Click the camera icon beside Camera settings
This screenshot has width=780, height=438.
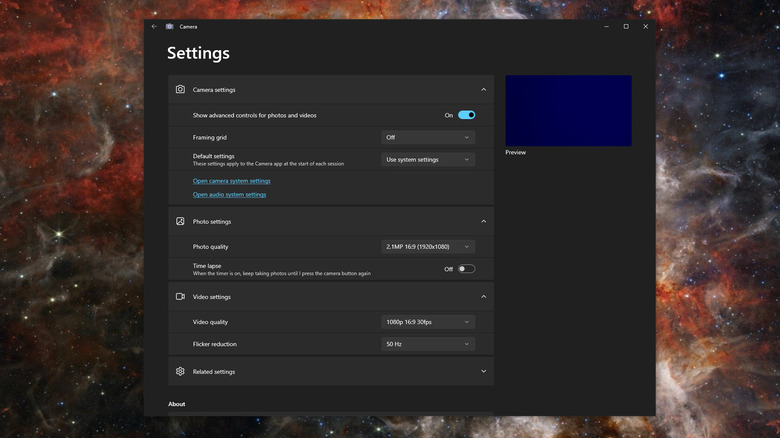pyautogui.click(x=180, y=89)
